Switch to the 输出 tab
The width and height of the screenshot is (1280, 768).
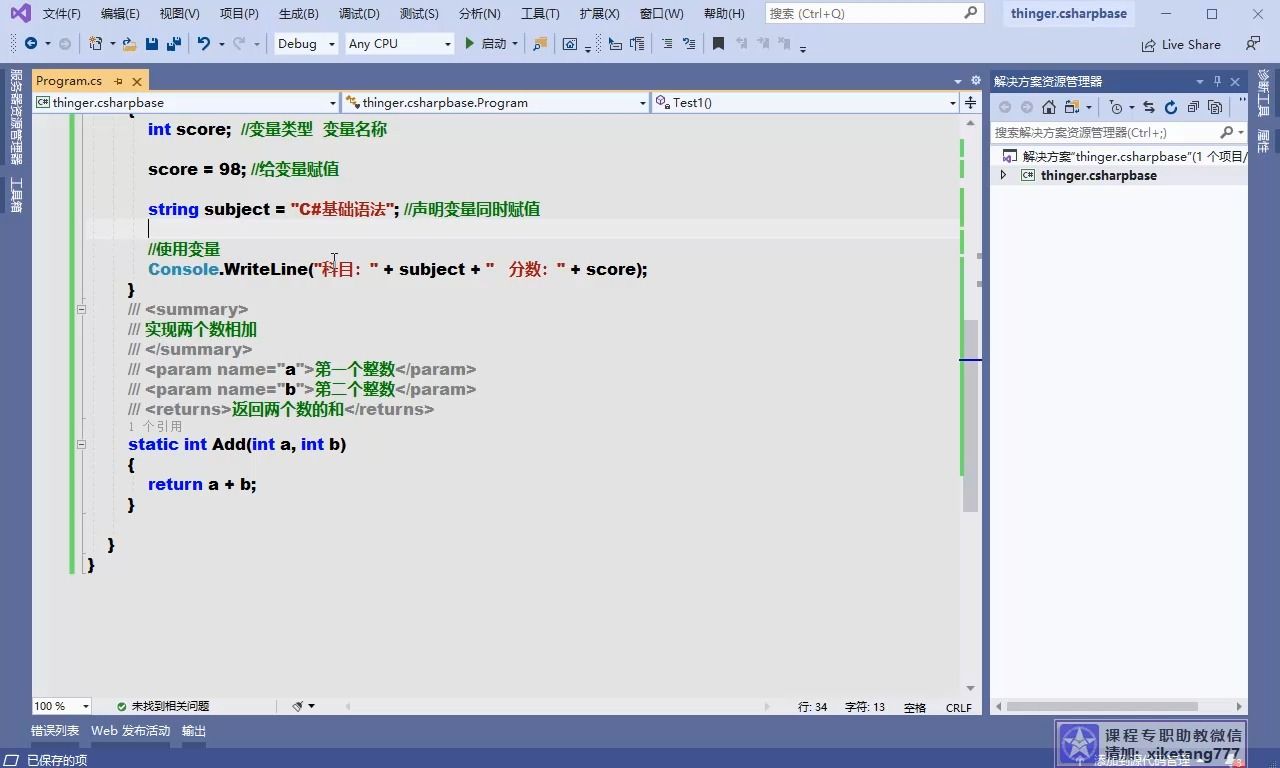point(194,731)
